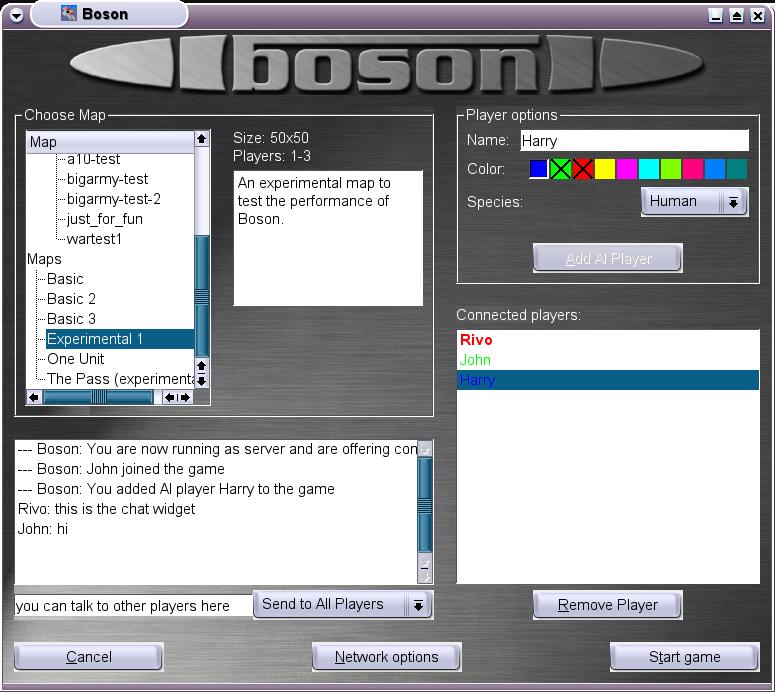Pick the magenta player color

(x=627, y=169)
